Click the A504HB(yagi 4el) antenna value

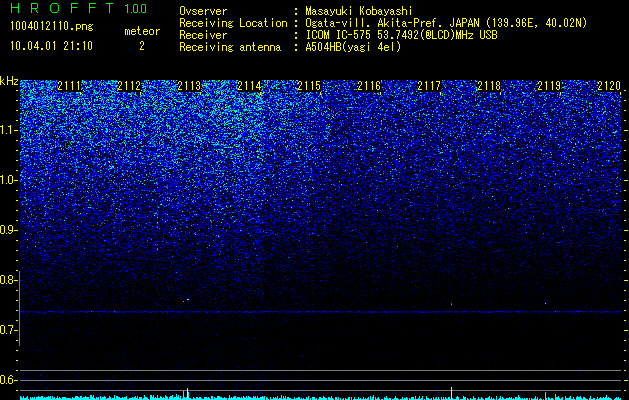(353, 47)
